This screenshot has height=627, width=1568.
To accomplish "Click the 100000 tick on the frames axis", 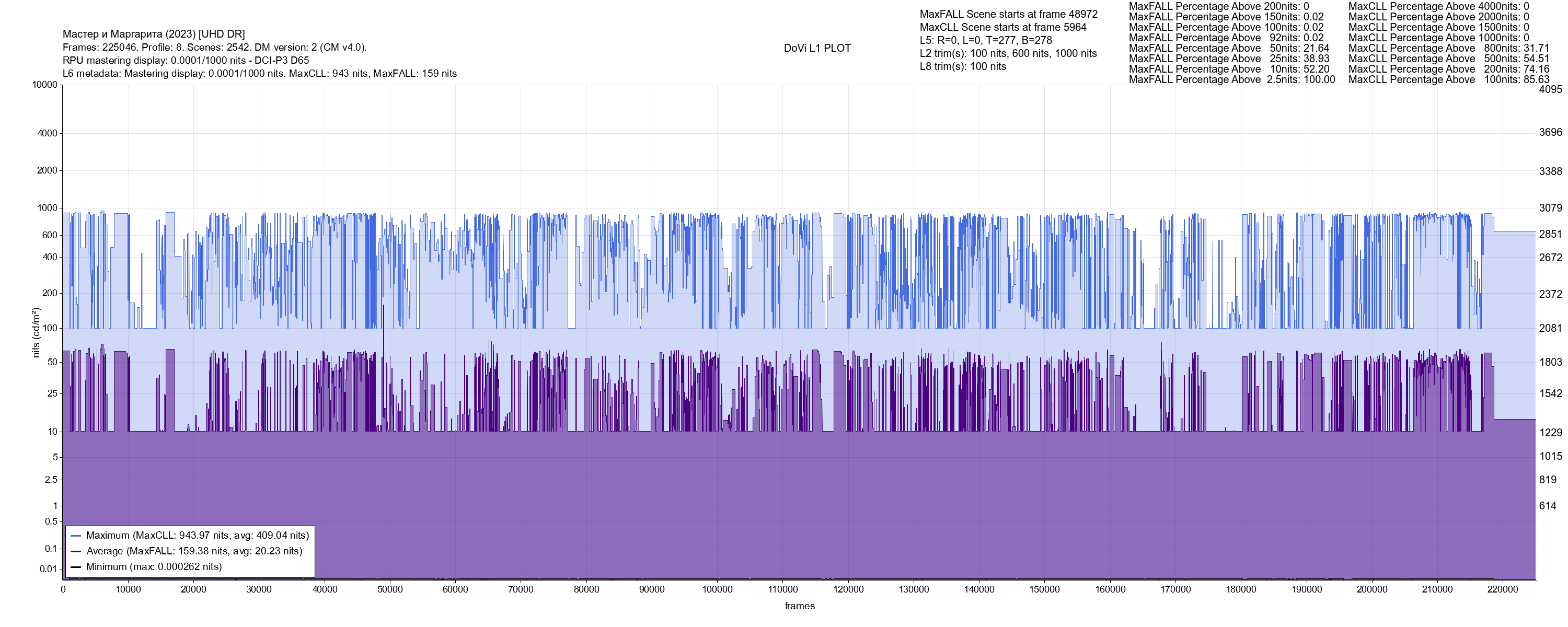I will point(717,589).
